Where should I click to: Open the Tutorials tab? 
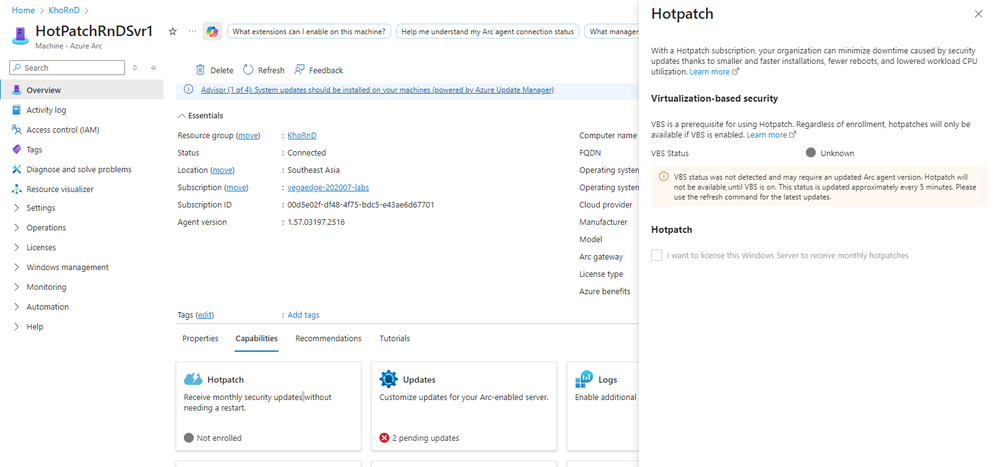tap(394, 338)
